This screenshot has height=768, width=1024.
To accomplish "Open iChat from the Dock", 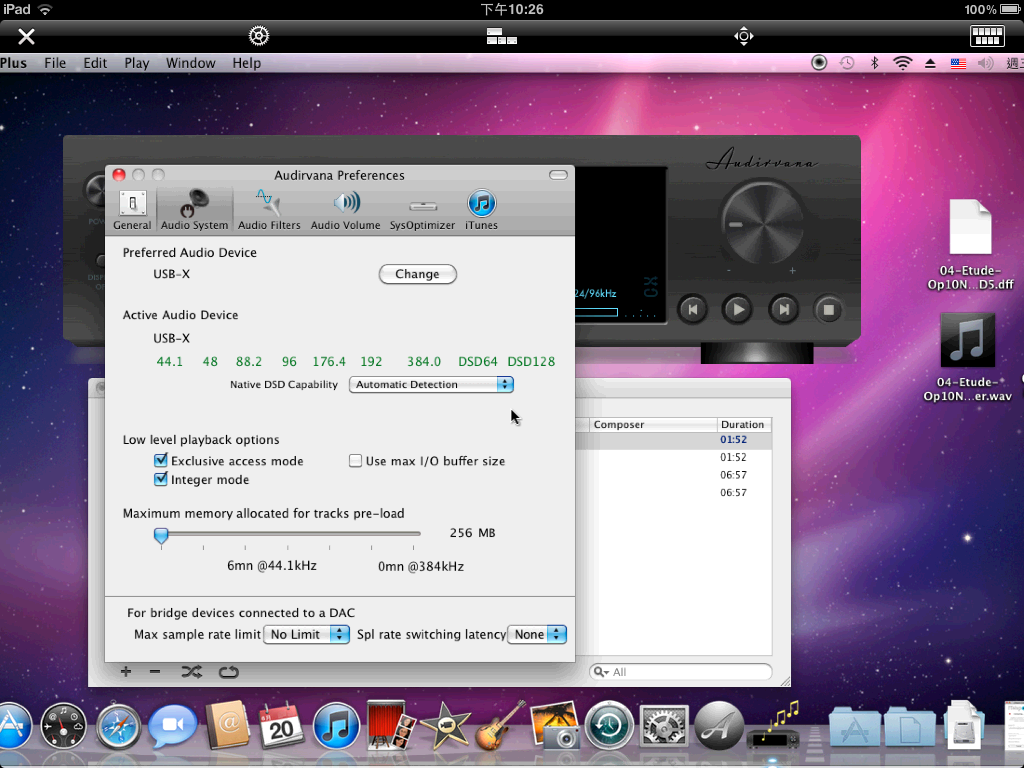I will (172, 726).
